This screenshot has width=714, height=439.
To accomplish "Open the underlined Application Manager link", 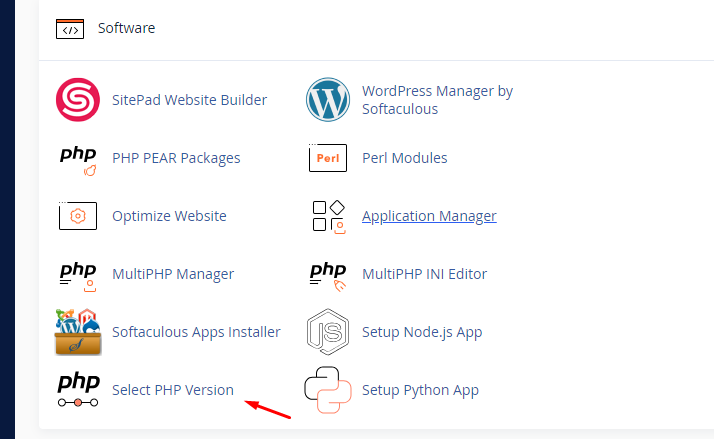I will (429, 216).
